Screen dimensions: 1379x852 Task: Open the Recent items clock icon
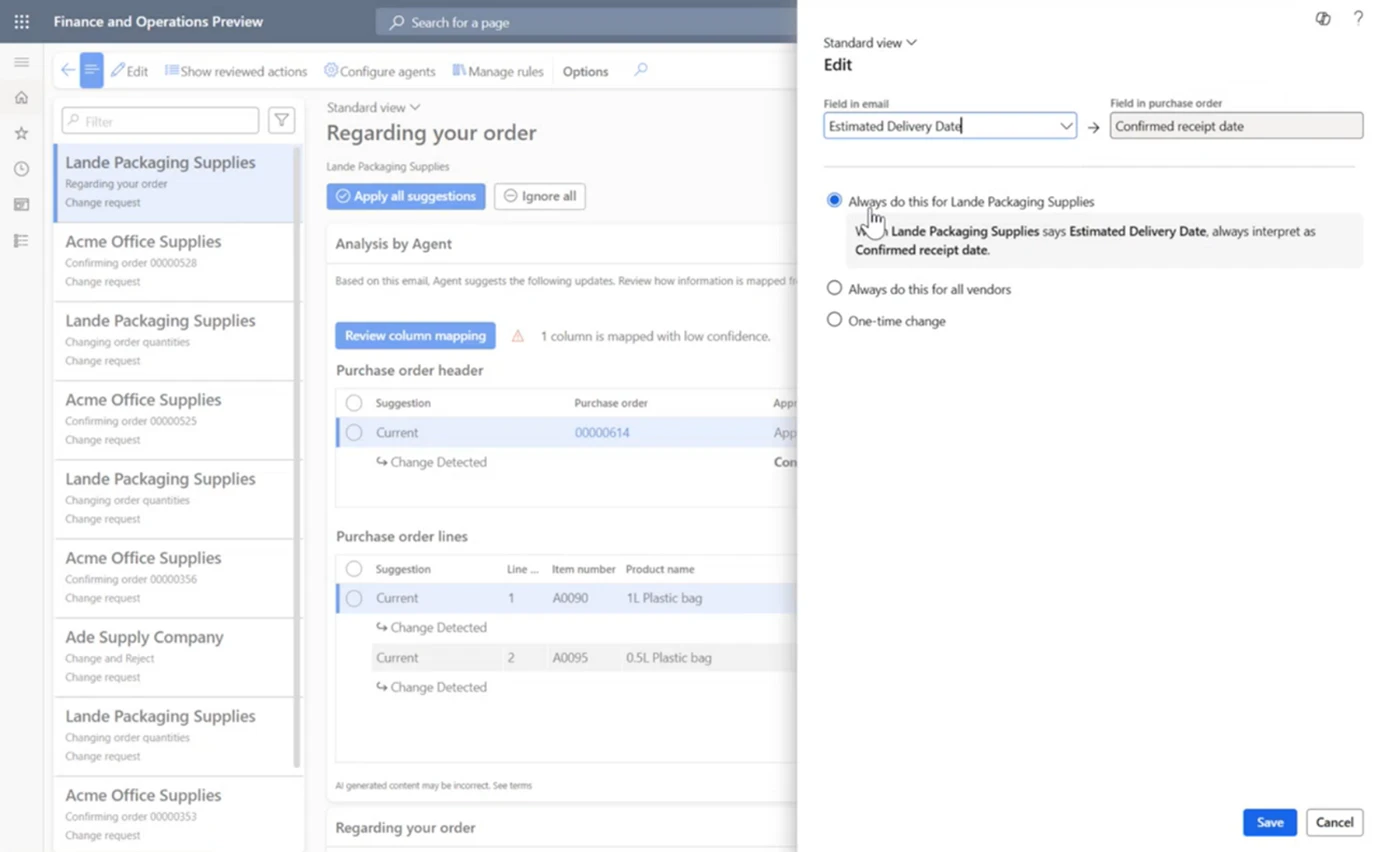click(x=20, y=168)
